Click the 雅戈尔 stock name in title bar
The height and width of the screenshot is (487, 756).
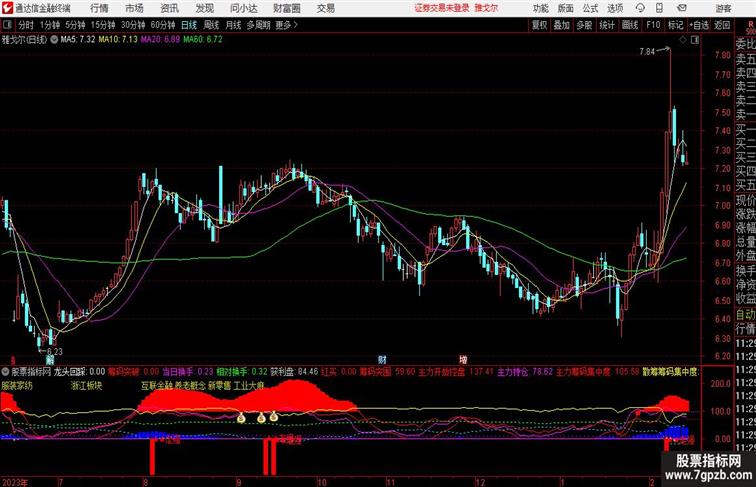(x=486, y=8)
